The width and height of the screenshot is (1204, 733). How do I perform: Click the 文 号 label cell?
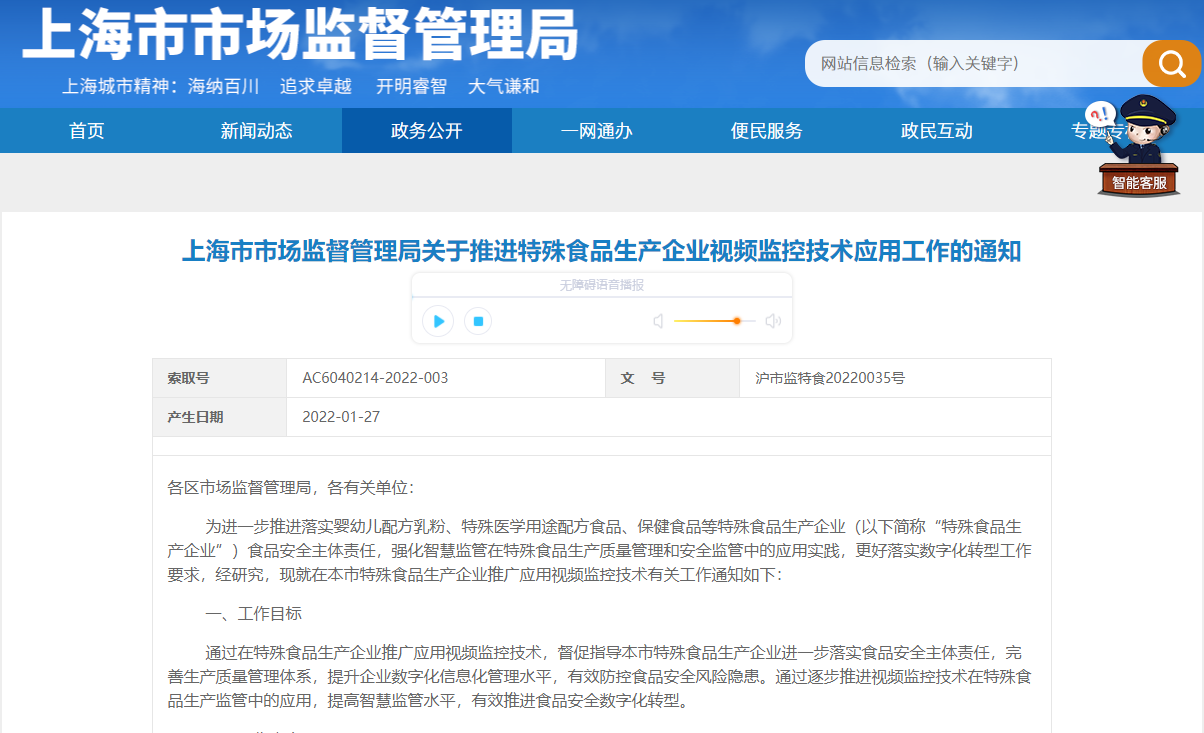coord(672,378)
